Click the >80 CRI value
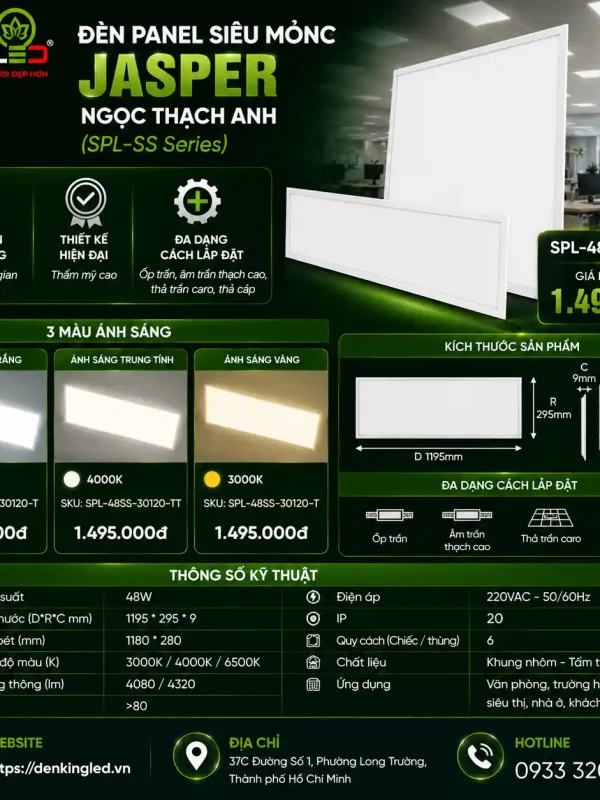Image resolution: width=600 pixels, height=800 pixels. pyautogui.click(x=136, y=706)
